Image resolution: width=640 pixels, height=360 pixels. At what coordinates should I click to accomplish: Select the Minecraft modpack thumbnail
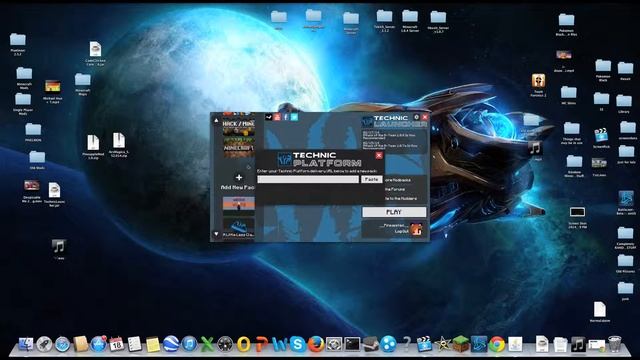click(x=239, y=148)
